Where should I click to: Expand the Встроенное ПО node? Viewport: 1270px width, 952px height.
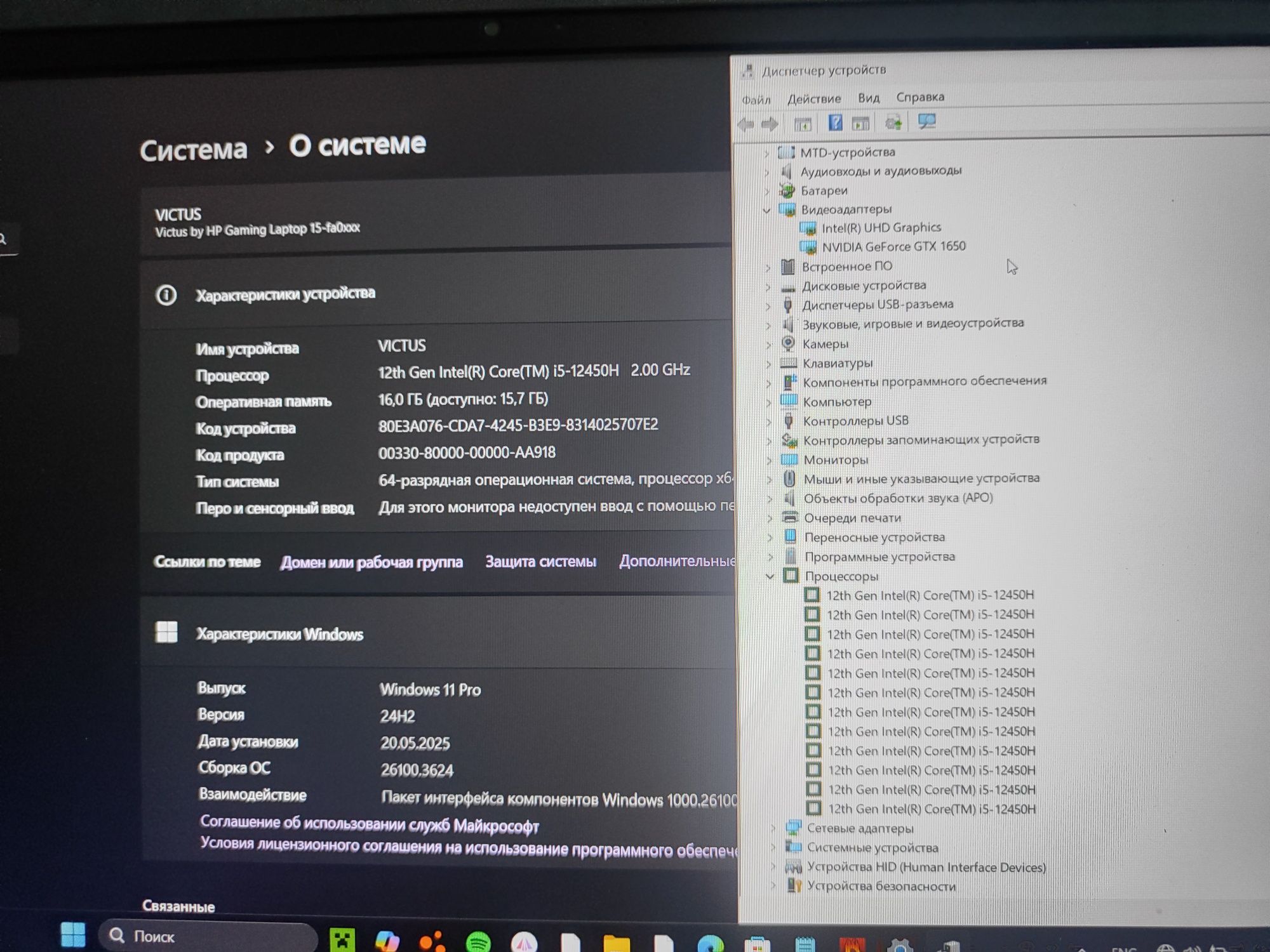point(768,268)
